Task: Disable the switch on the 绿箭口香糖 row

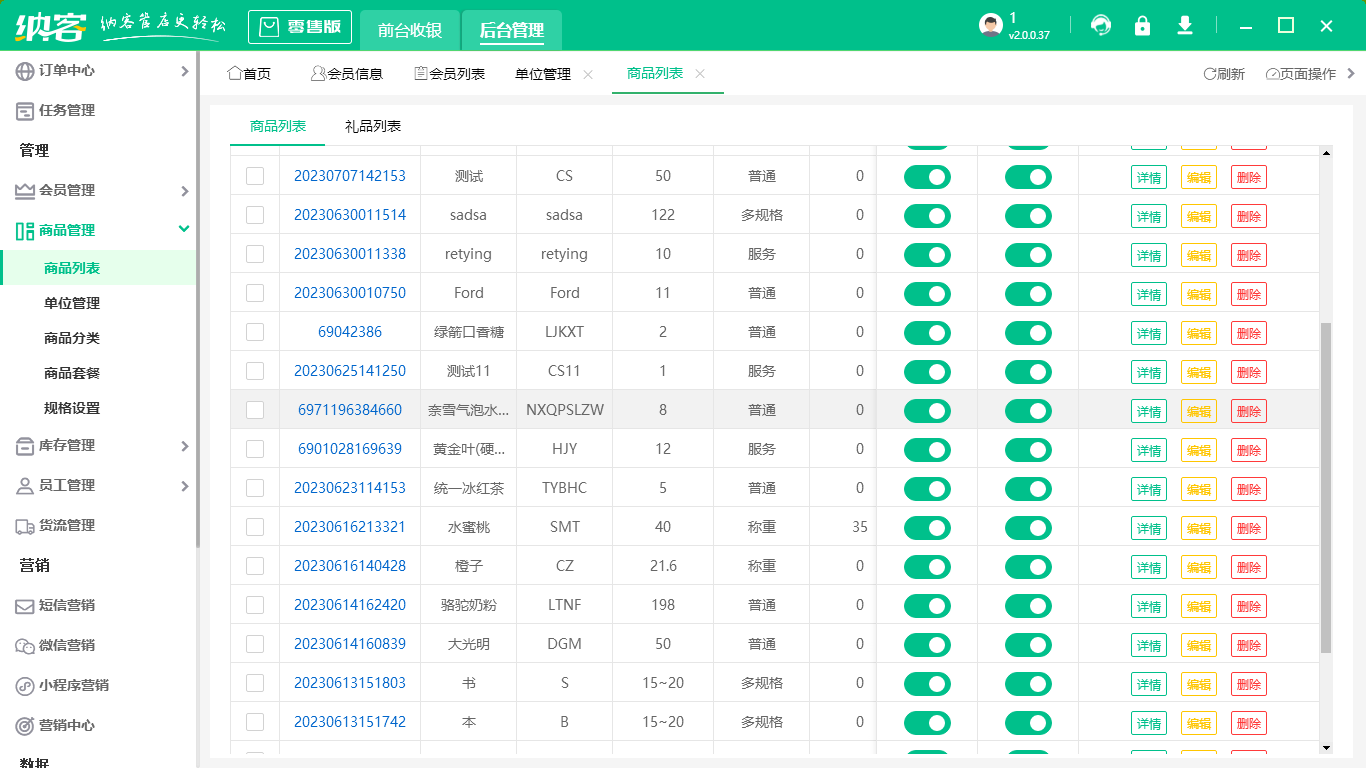Action: pos(927,332)
